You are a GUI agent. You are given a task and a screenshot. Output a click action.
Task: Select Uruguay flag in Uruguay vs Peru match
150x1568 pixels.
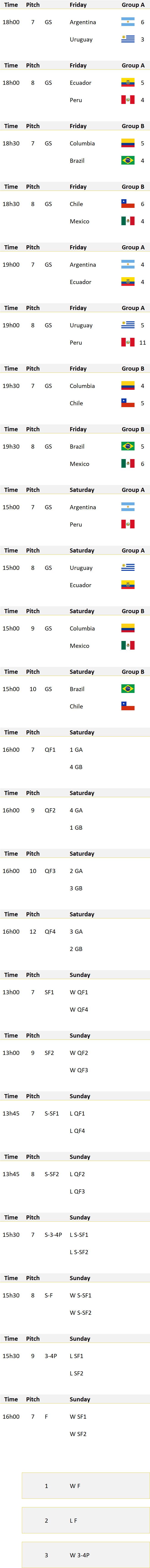pyautogui.click(x=127, y=325)
